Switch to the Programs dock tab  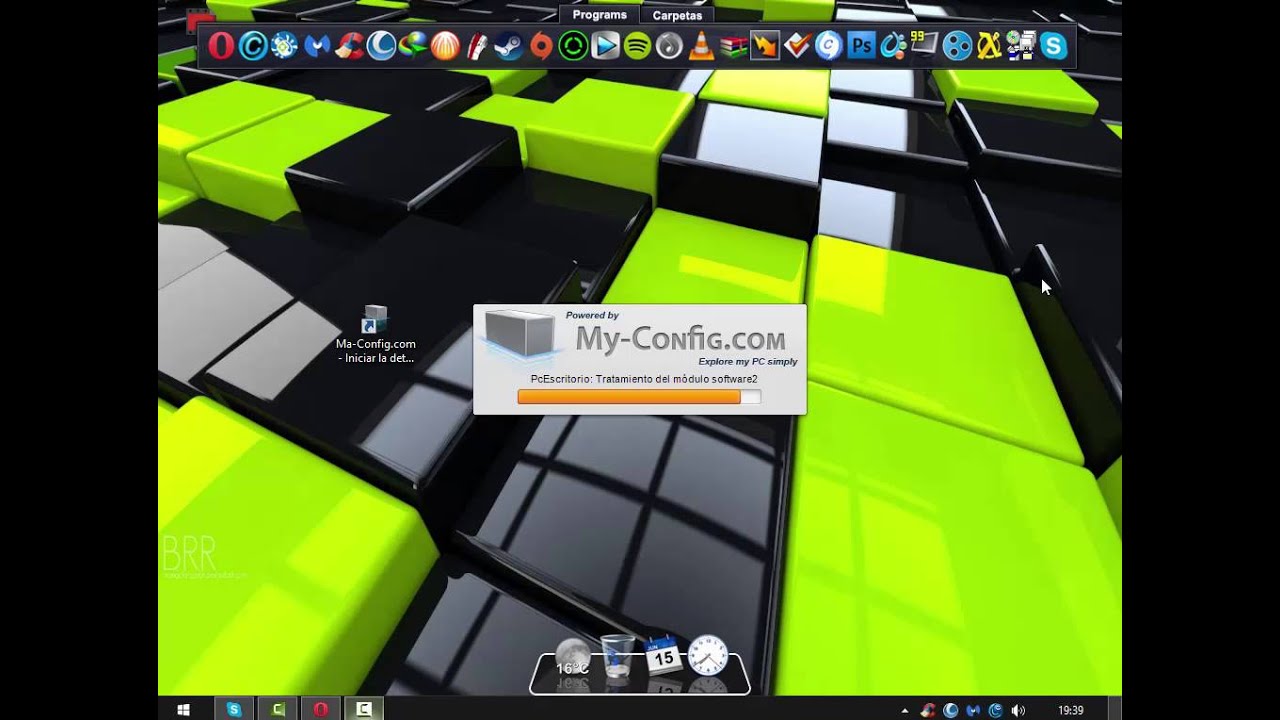(599, 15)
